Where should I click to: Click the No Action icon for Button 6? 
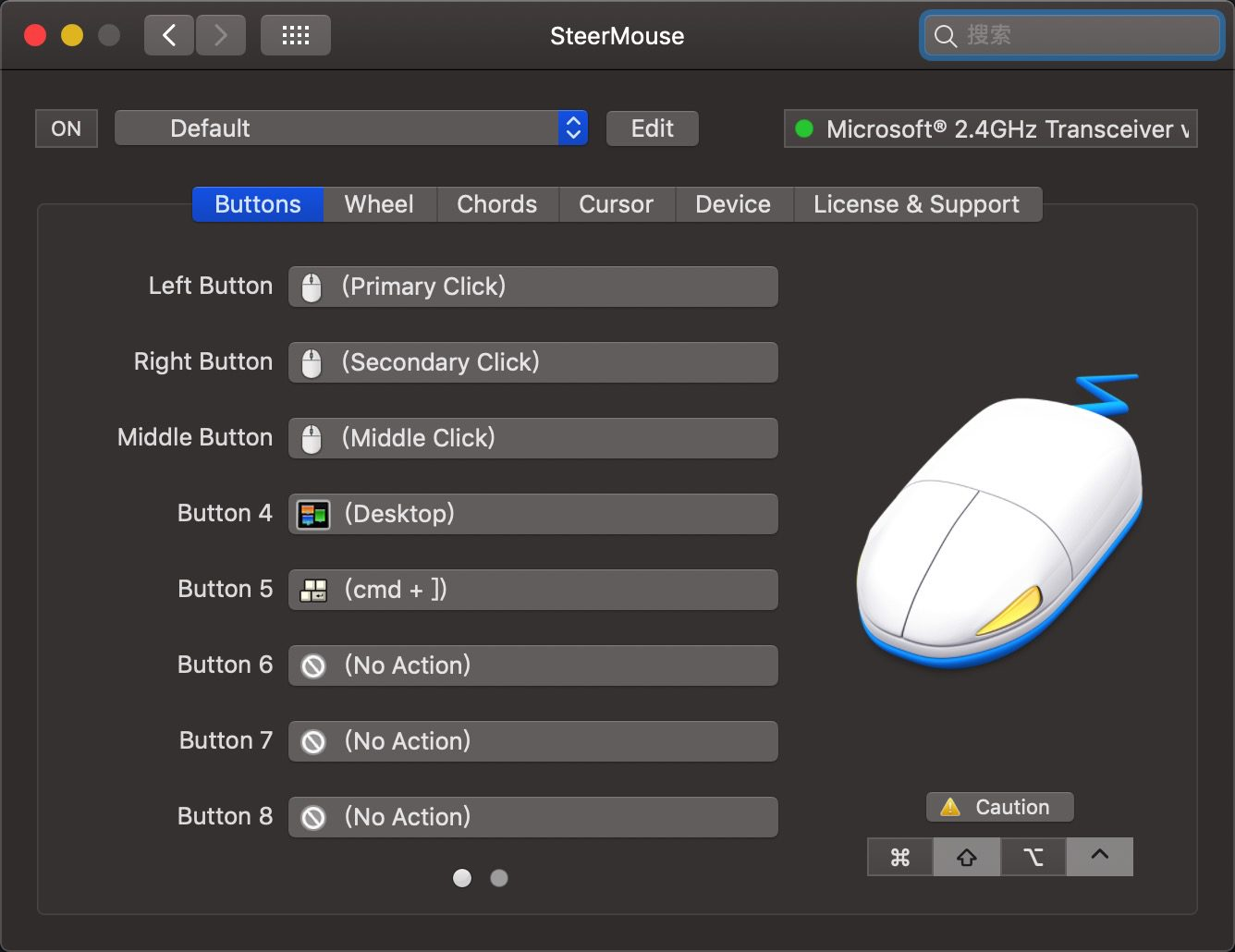point(314,666)
